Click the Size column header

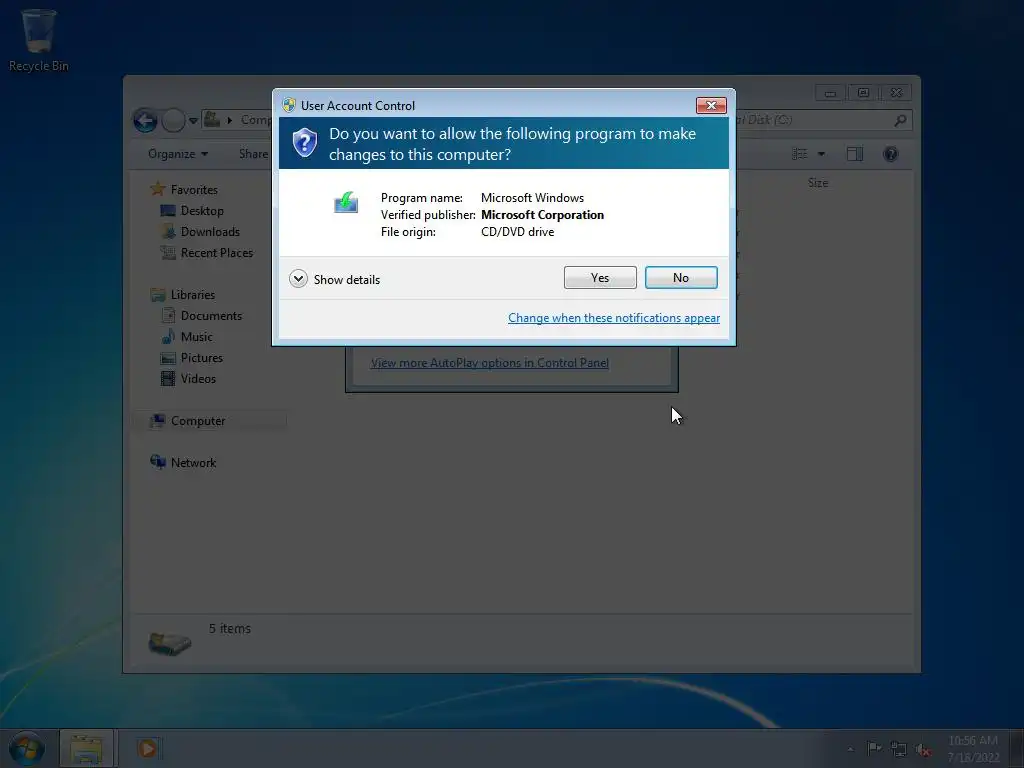(x=818, y=183)
